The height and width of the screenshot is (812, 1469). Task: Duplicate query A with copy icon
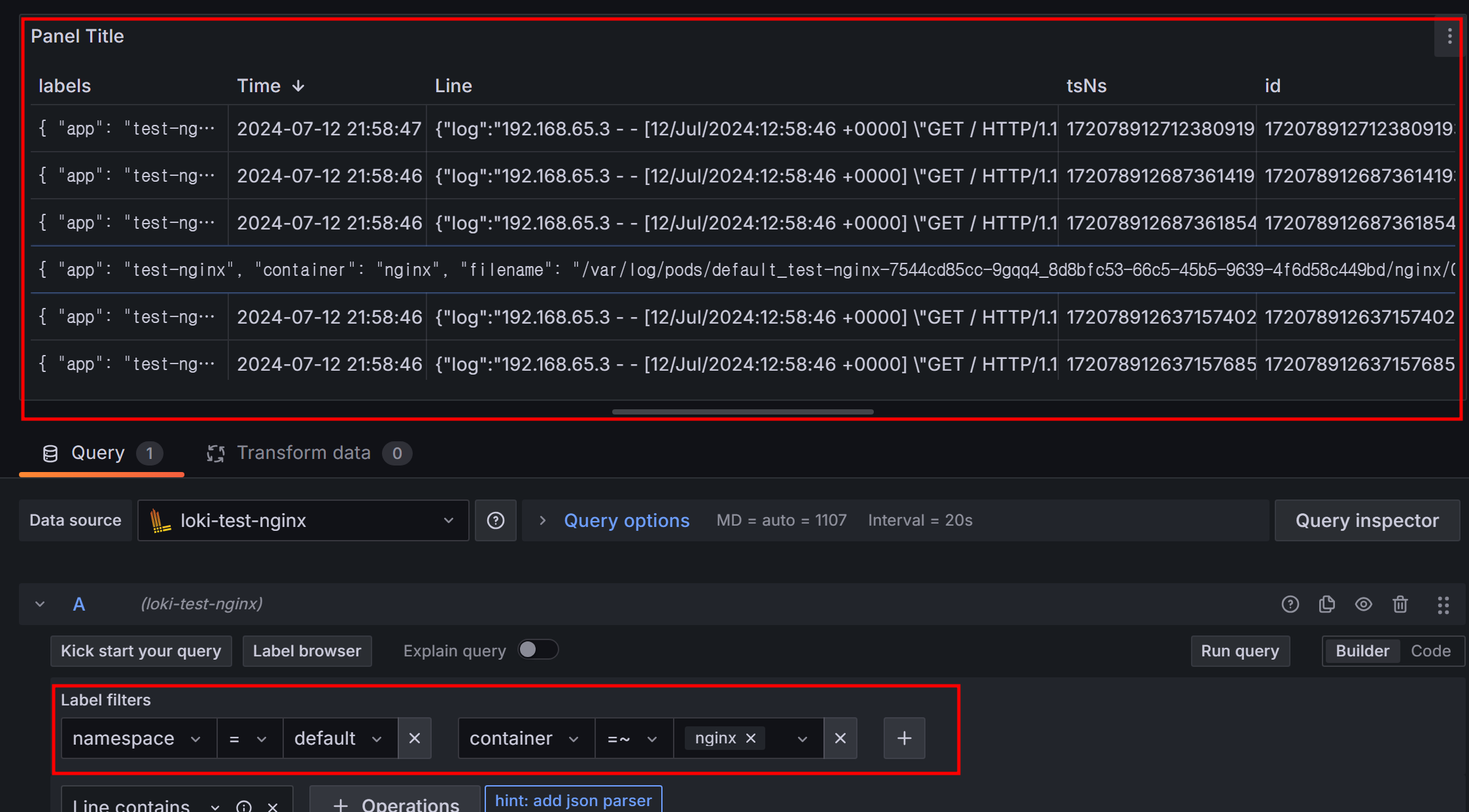click(1326, 604)
